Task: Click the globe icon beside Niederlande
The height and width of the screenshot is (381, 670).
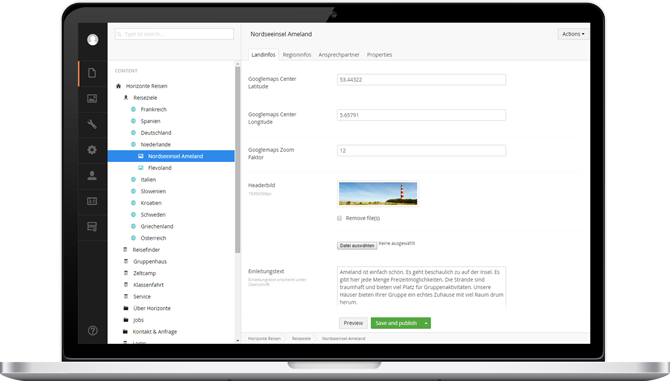Action: 133,144
